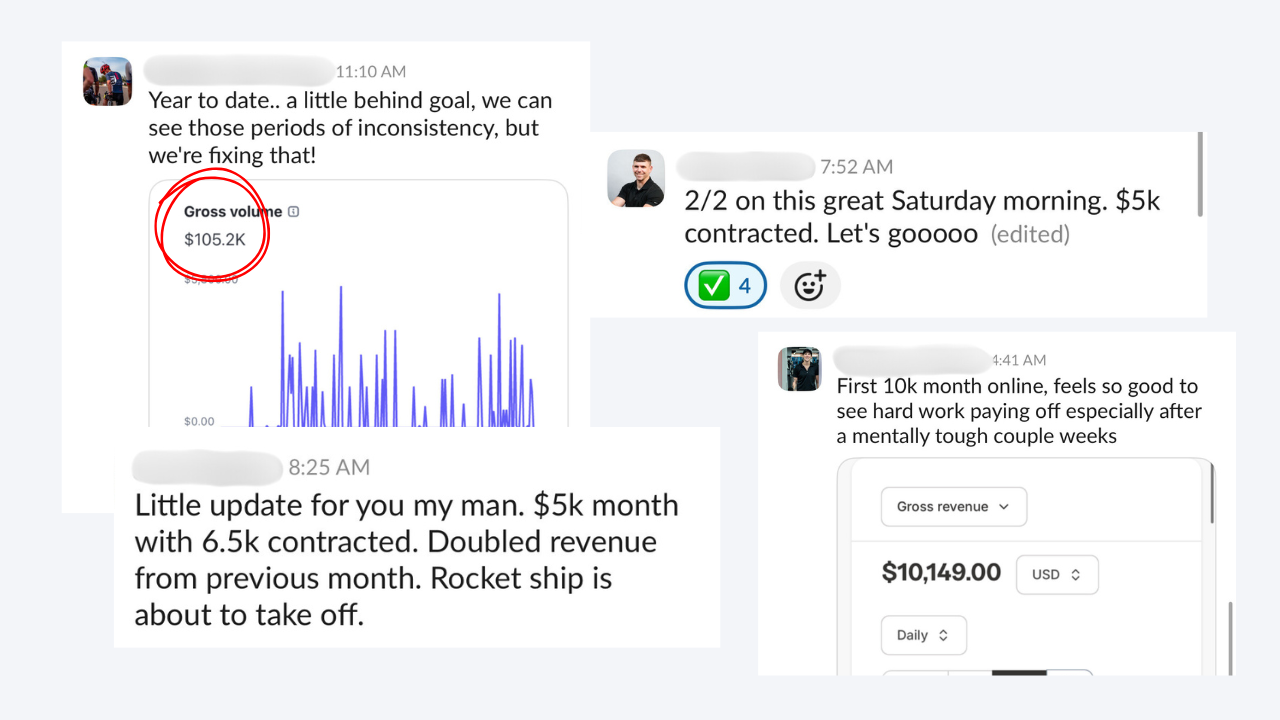Click the 4:41 AM message timestamp

coord(1018,360)
